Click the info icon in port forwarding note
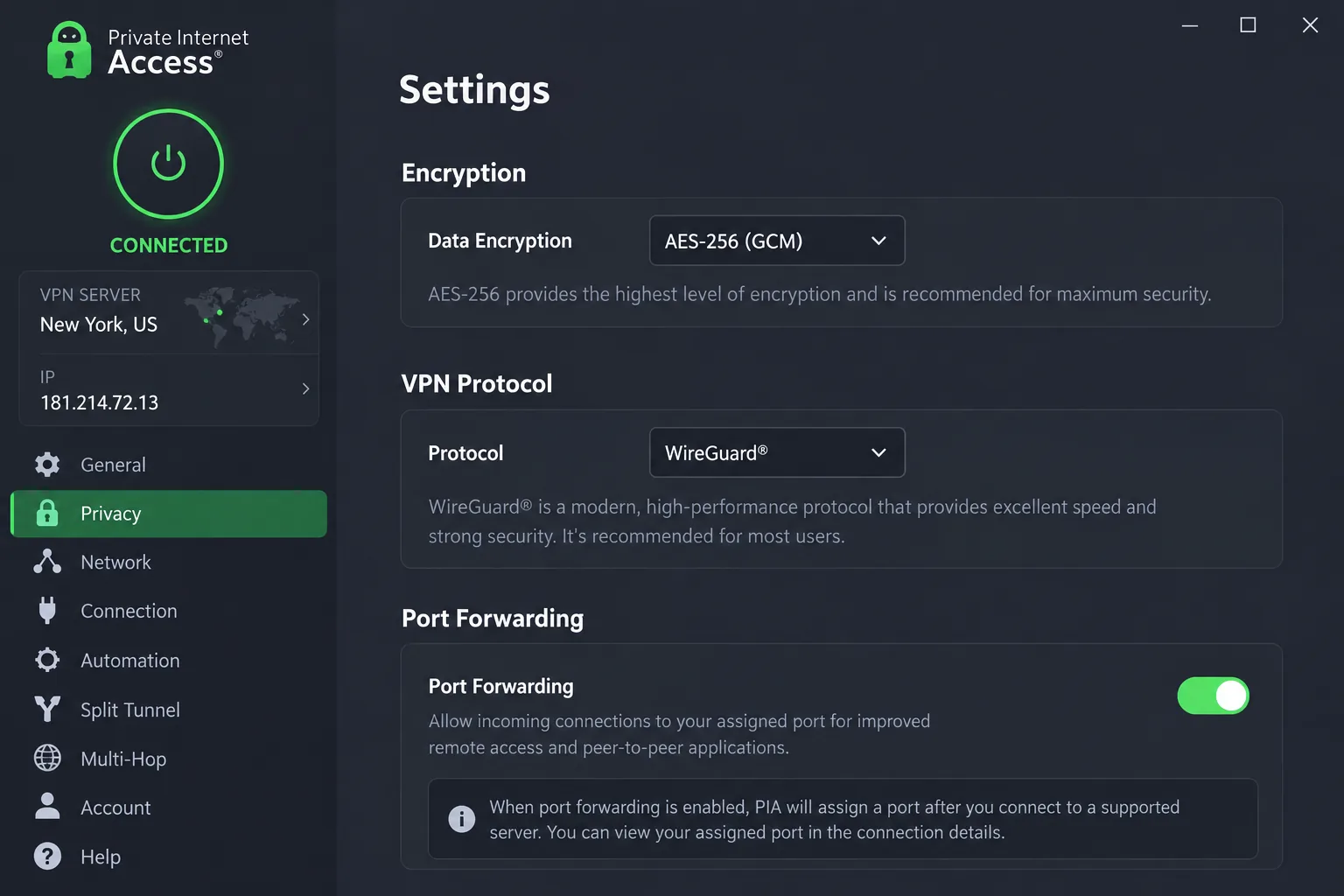Screen dimensions: 1344x896 tap(461, 819)
